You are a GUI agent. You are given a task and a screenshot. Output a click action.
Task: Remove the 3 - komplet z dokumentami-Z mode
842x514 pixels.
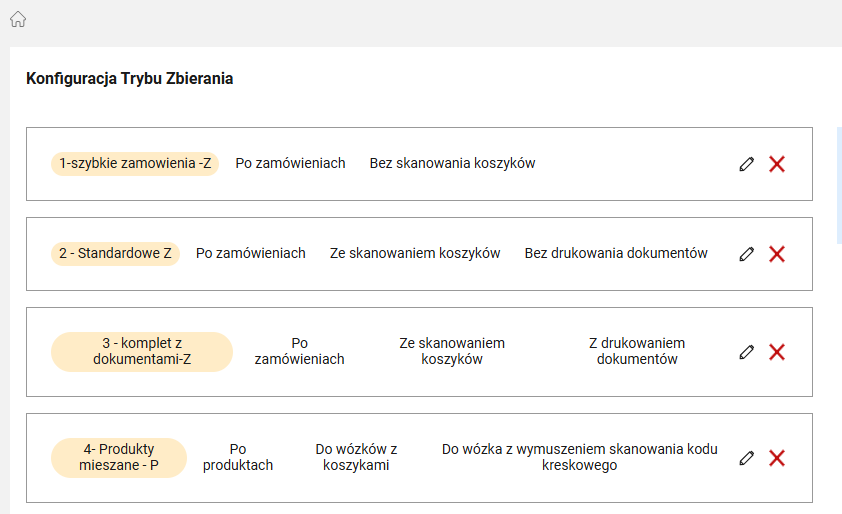click(x=776, y=352)
